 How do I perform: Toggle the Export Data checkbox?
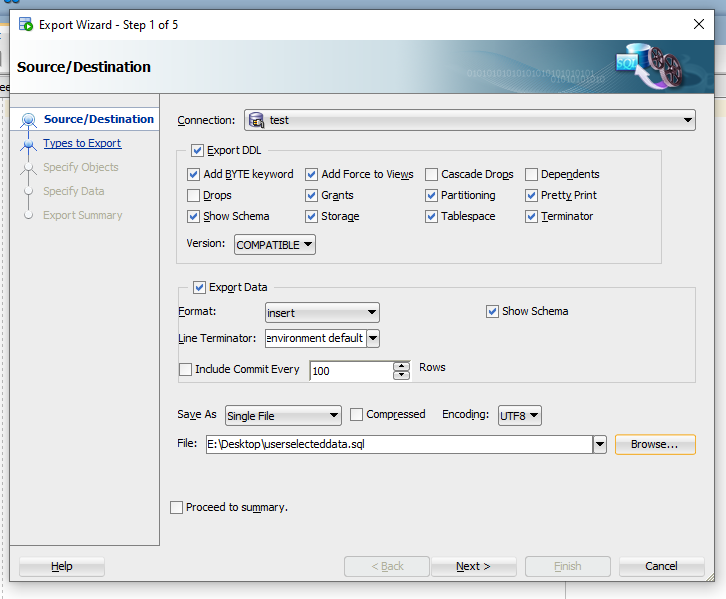pyautogui.click(x=199, y=287)
